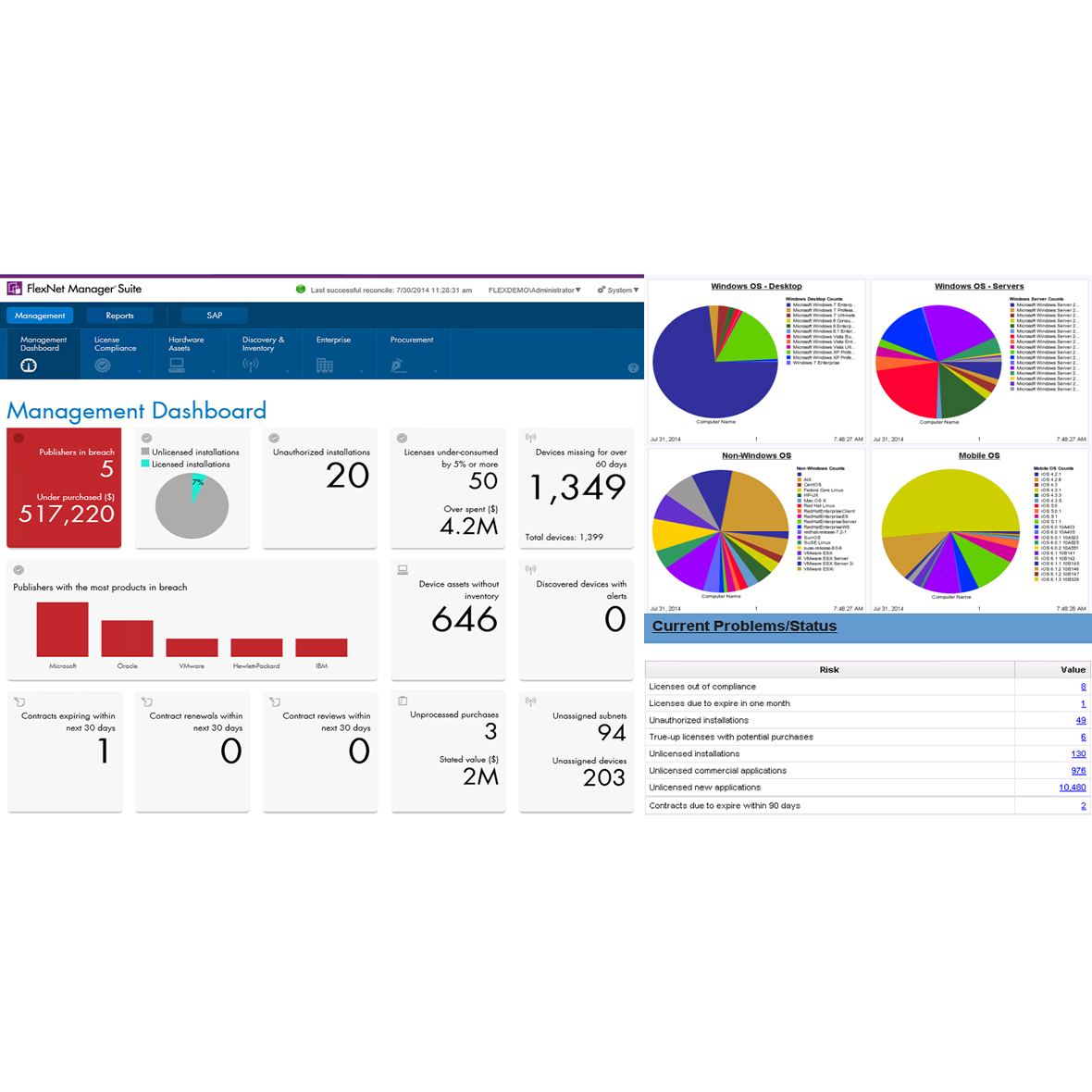Image resolution: width=1092 pixels, height=1092 pixels.
Task: Click the help question mark icon
Action: coord(633,367)
